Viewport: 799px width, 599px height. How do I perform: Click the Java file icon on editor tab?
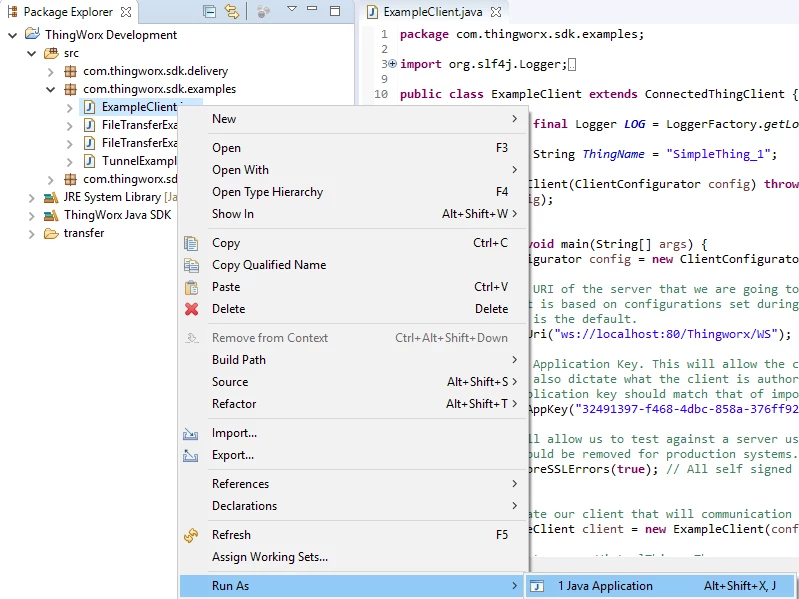tap(373, 12)
